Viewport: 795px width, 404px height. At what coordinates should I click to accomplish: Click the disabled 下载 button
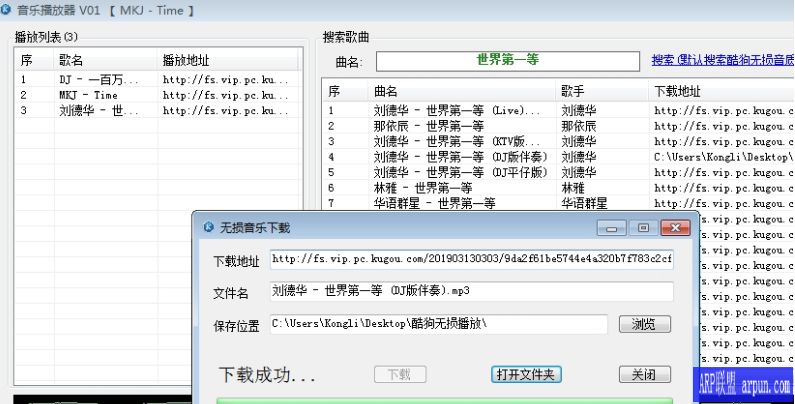400,375
